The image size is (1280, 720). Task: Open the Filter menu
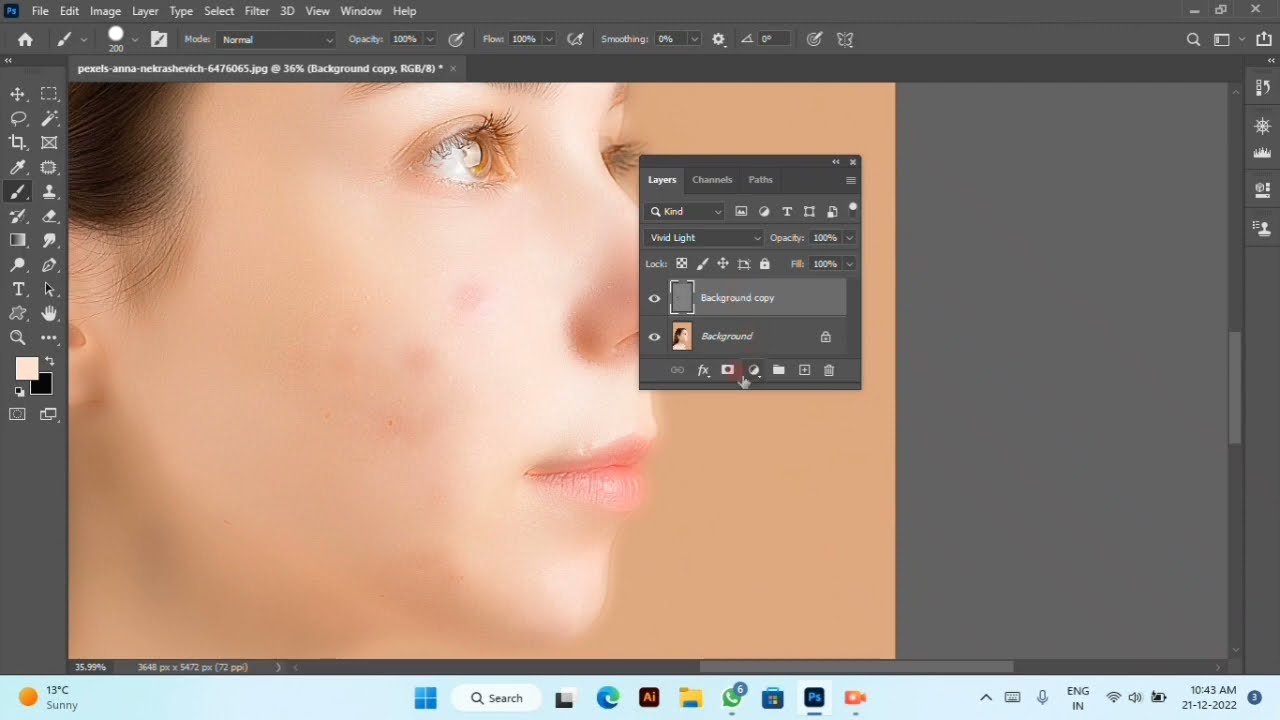point(257,11)
